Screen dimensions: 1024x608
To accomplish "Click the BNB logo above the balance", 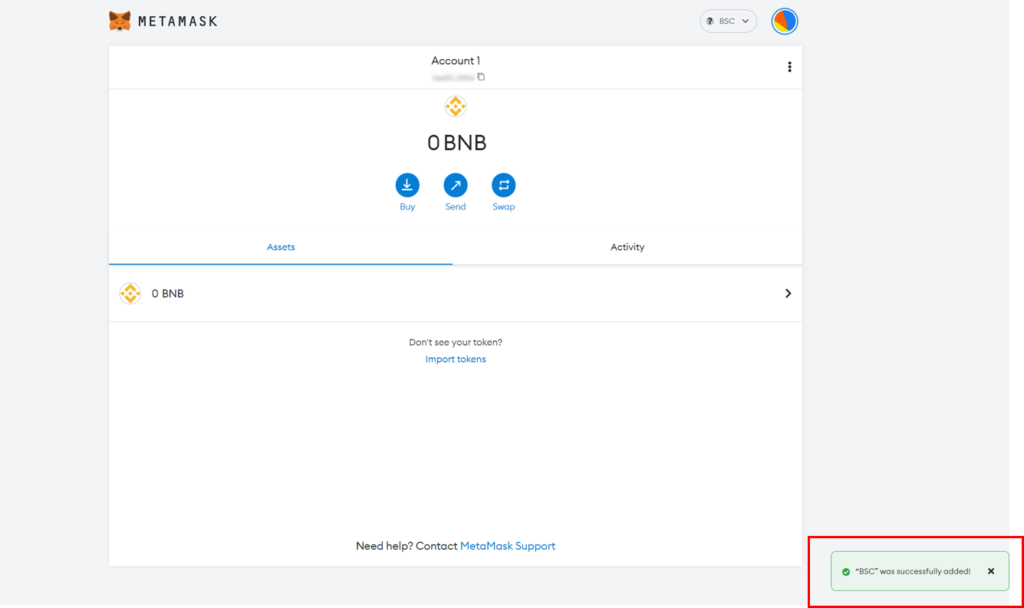I will pos(455,106).
